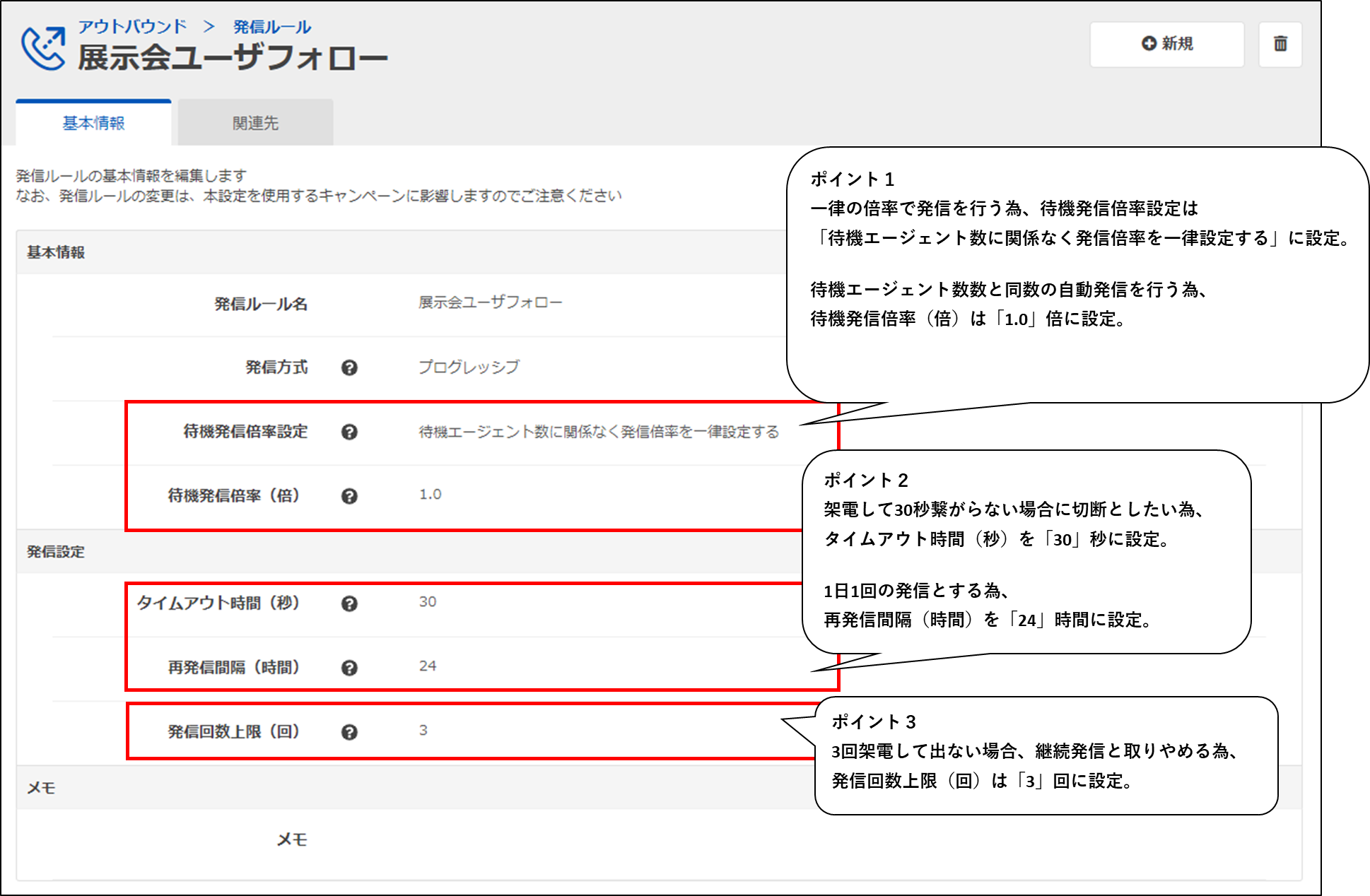Follow the アウトバウンド breadcrumb link
Image resolution: width=1370 pixels, height=896 pixels.
[132, 27]
